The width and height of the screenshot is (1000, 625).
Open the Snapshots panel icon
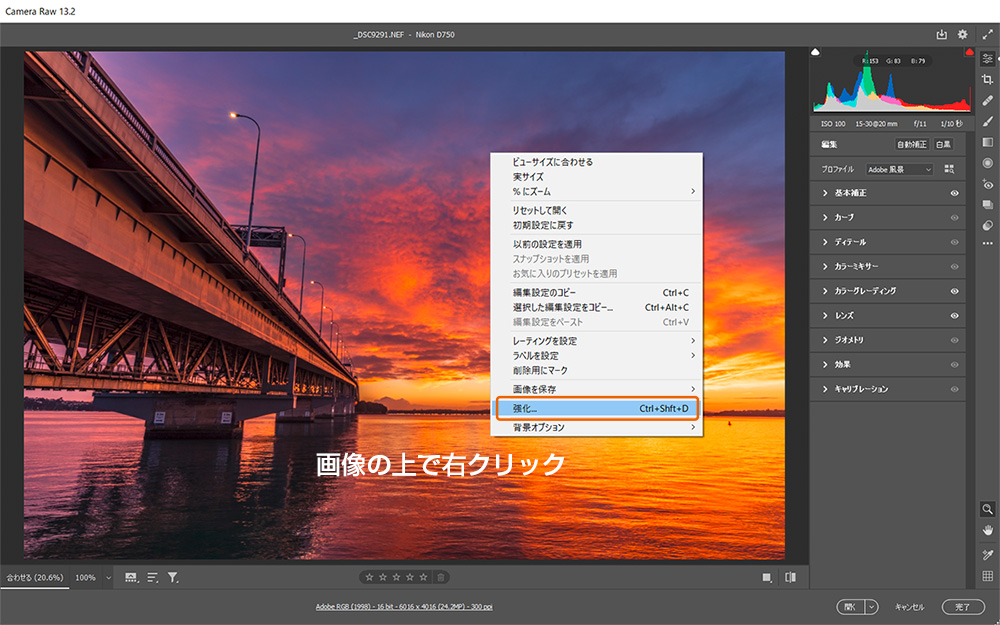(987, 205)
